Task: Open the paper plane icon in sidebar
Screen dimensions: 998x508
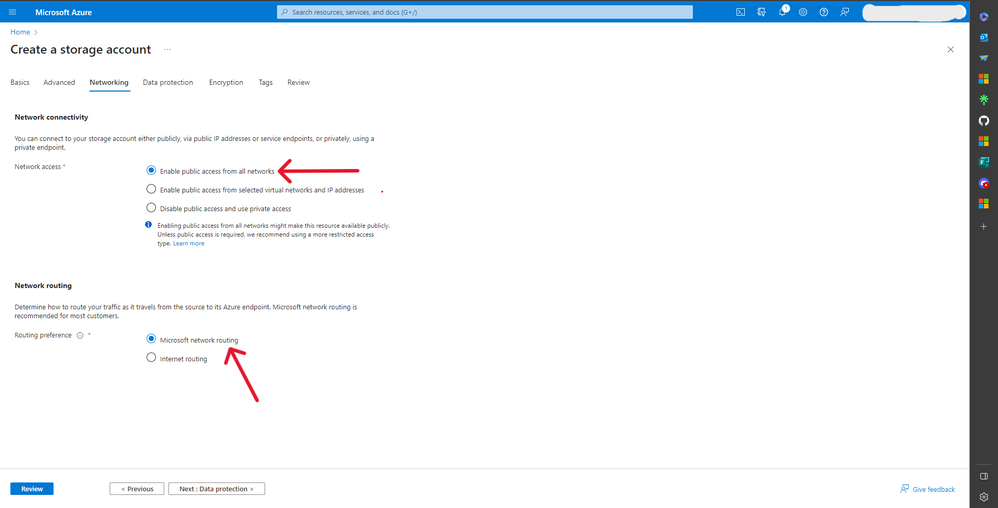Action: click(x=983, y=58)
